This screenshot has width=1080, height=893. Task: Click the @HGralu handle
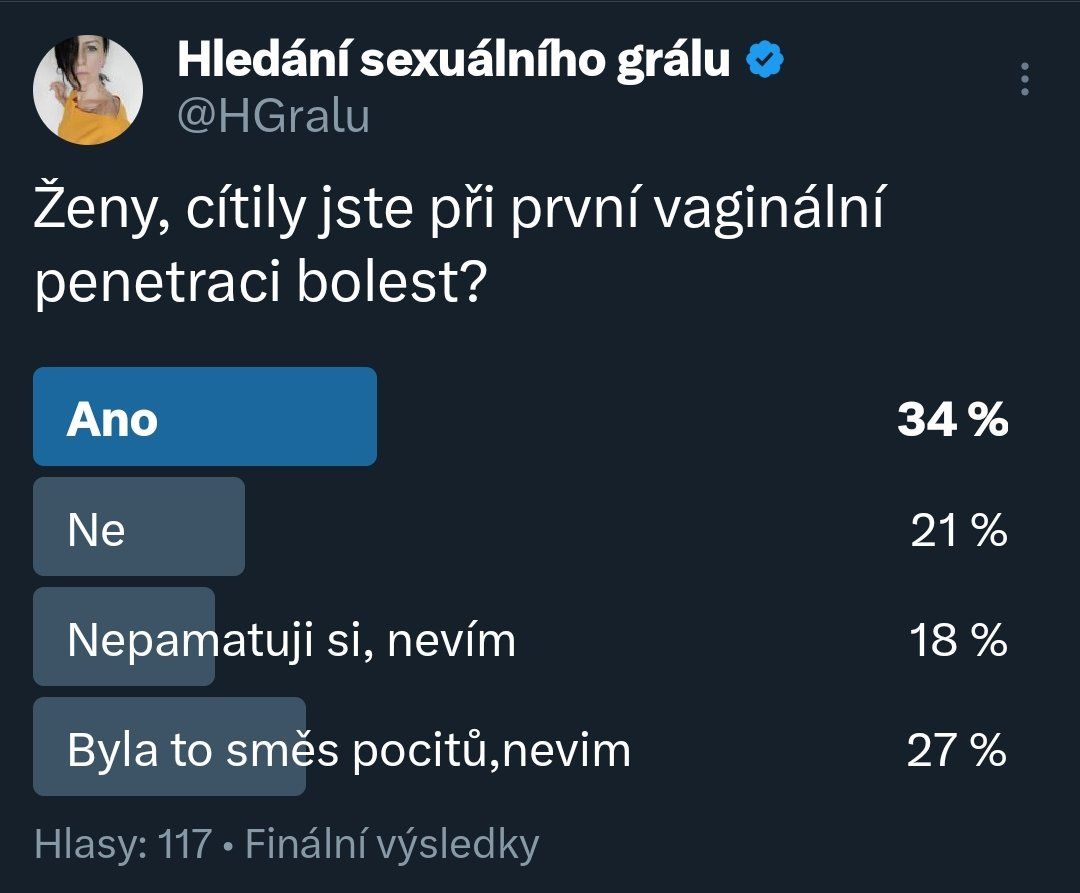273,117
